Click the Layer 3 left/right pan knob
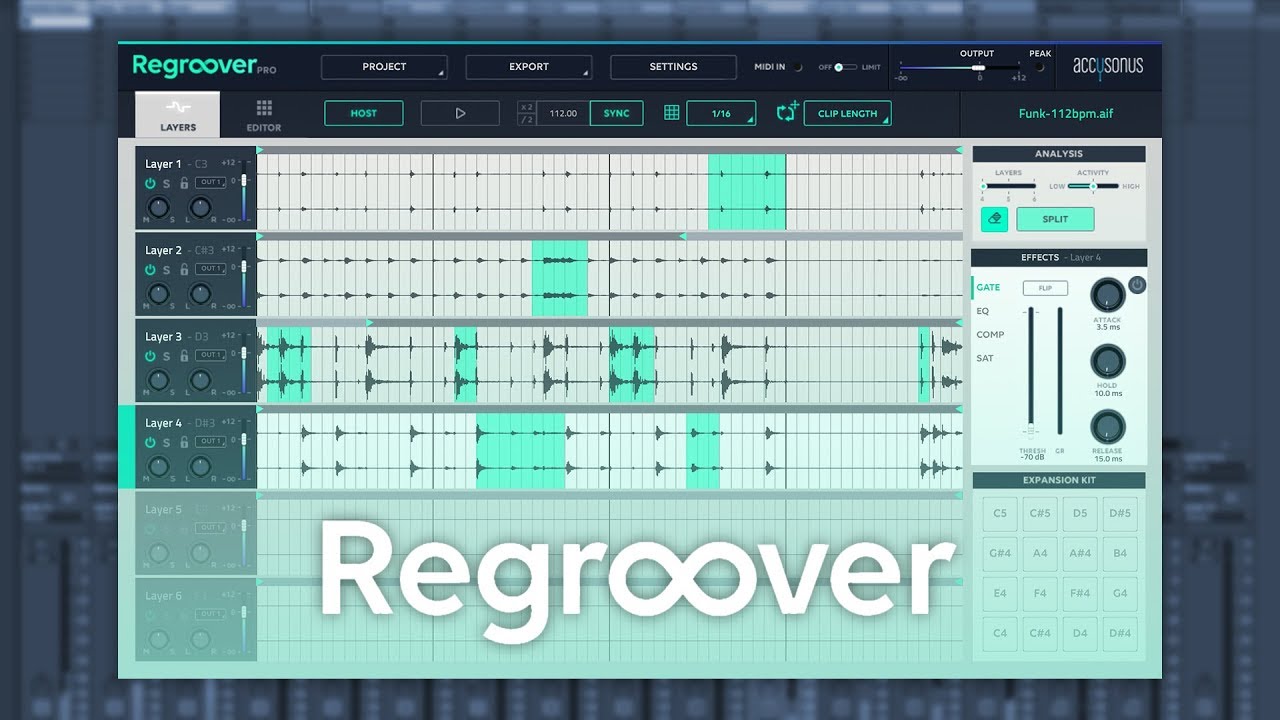 (x=200, y=380)
